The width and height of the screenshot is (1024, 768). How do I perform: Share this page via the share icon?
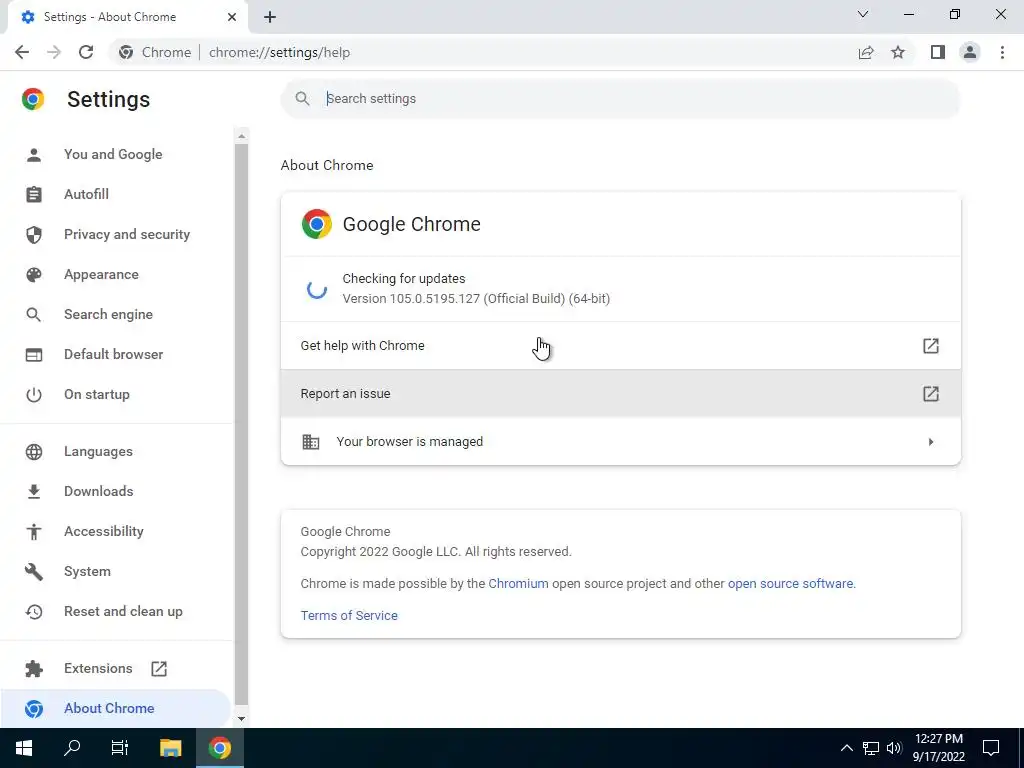click(x=866, y=52)
